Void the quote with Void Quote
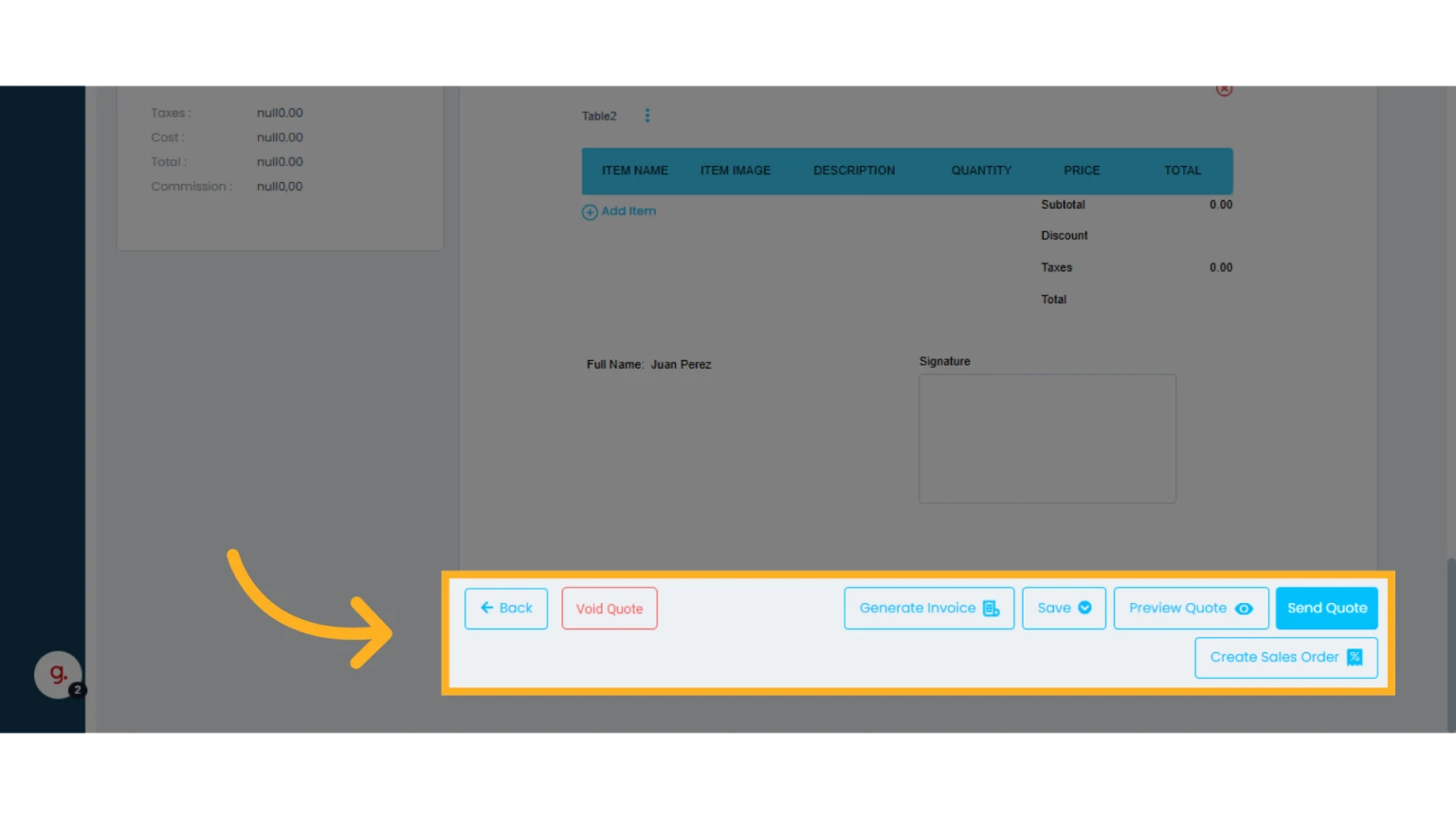The width and height of the screenshot is (1456, 819). 610,609
